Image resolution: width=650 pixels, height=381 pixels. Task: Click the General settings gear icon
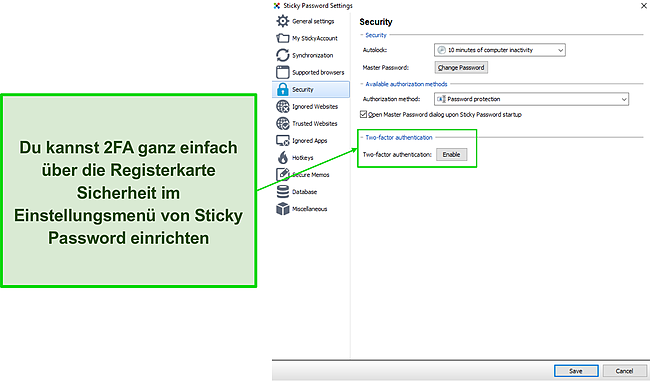[283, 21]
